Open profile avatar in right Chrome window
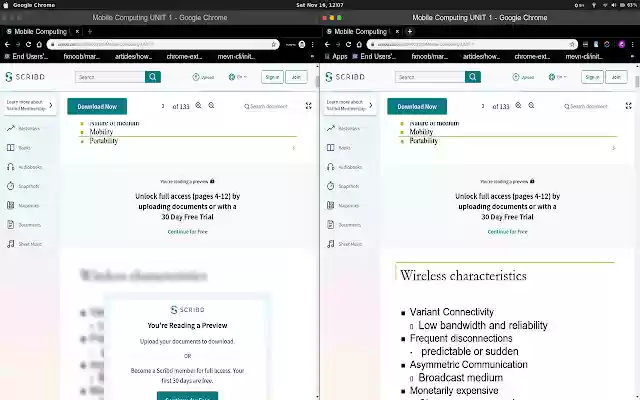Viewport: 640px width, 400px height. click(x=622, y=44)
